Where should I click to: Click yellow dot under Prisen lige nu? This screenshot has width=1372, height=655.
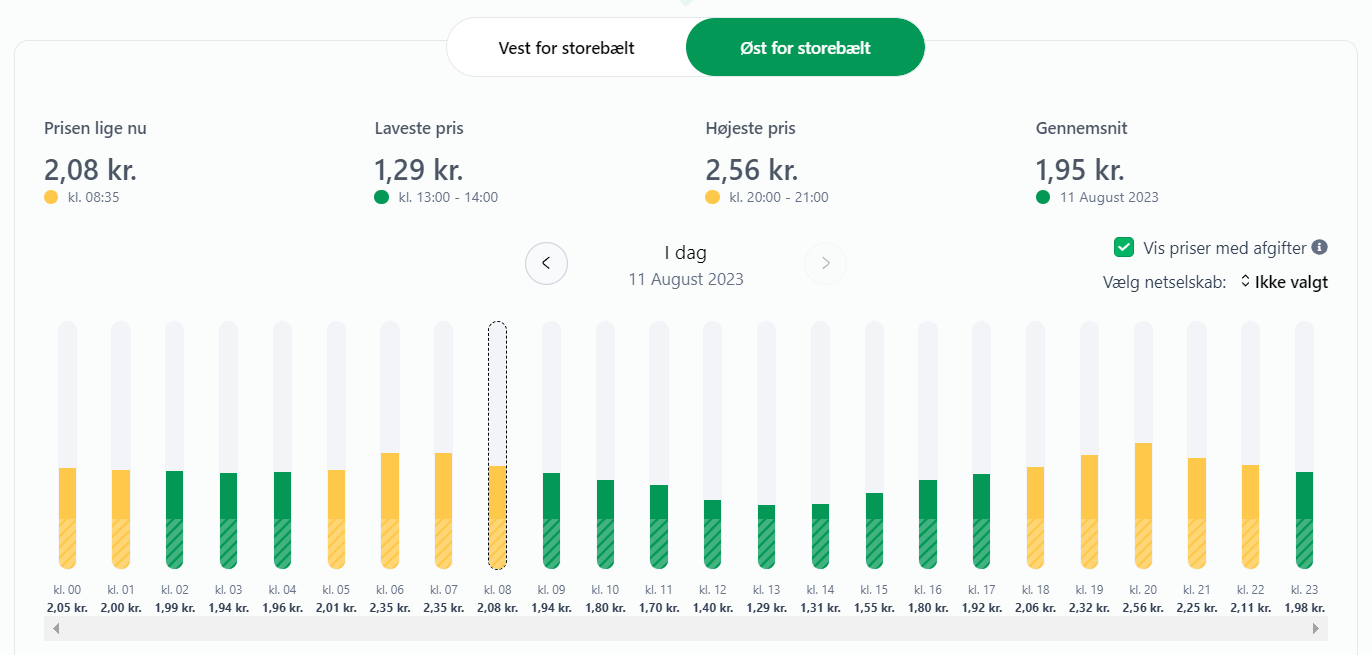51,198
